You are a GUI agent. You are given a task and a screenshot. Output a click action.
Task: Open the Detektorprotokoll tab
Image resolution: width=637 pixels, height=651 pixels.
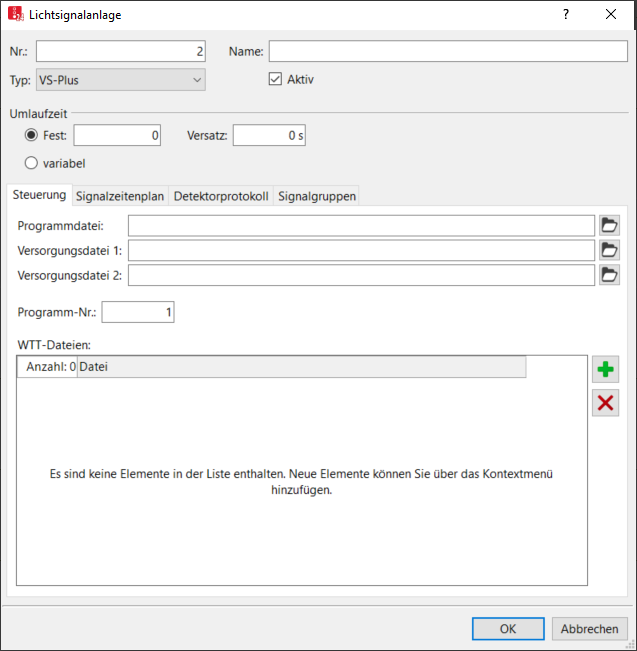pyautogui.click(x=220, y=196)
